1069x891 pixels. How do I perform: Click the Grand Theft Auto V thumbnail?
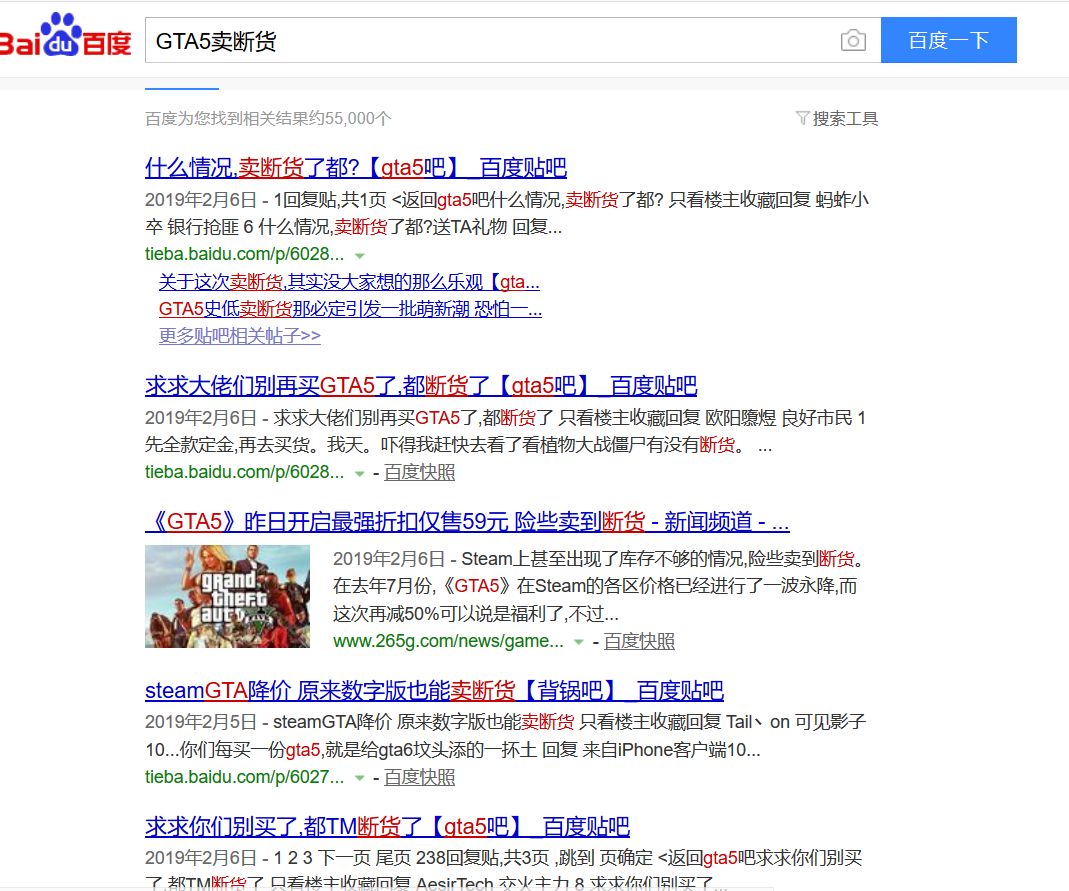pos(227,596)
